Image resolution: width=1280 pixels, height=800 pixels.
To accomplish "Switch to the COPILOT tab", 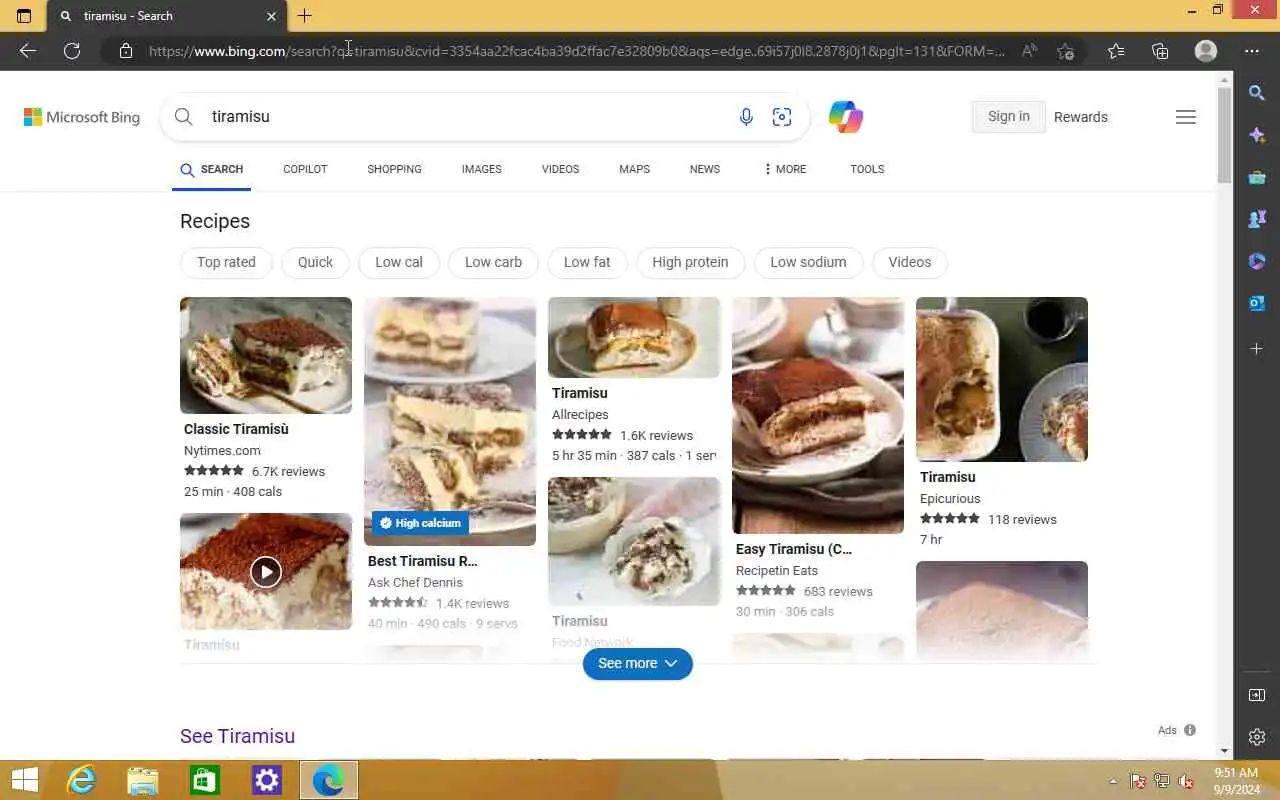I will coord(305,169).
